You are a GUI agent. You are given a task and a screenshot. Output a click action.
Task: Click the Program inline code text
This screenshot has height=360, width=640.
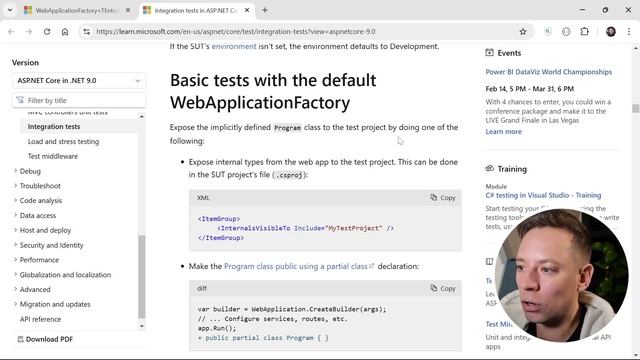287,128
